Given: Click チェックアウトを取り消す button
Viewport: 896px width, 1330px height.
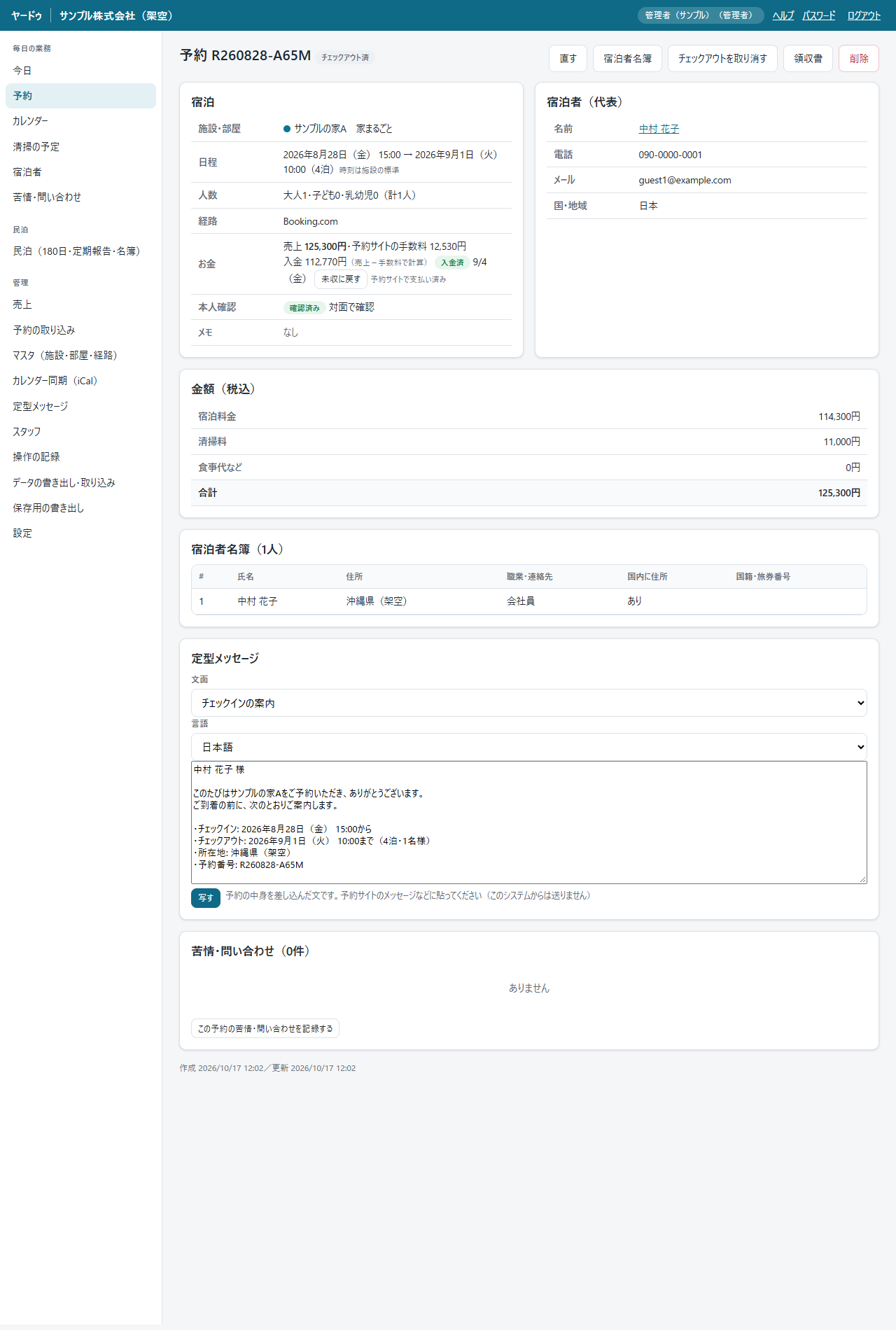Looking at the screenshot, I should click(722, 59).
